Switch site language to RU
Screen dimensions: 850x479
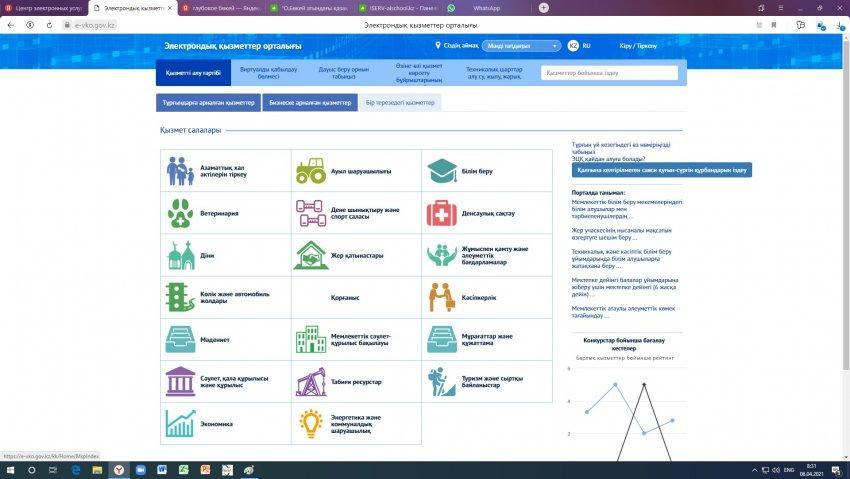(x=587, y=46)
